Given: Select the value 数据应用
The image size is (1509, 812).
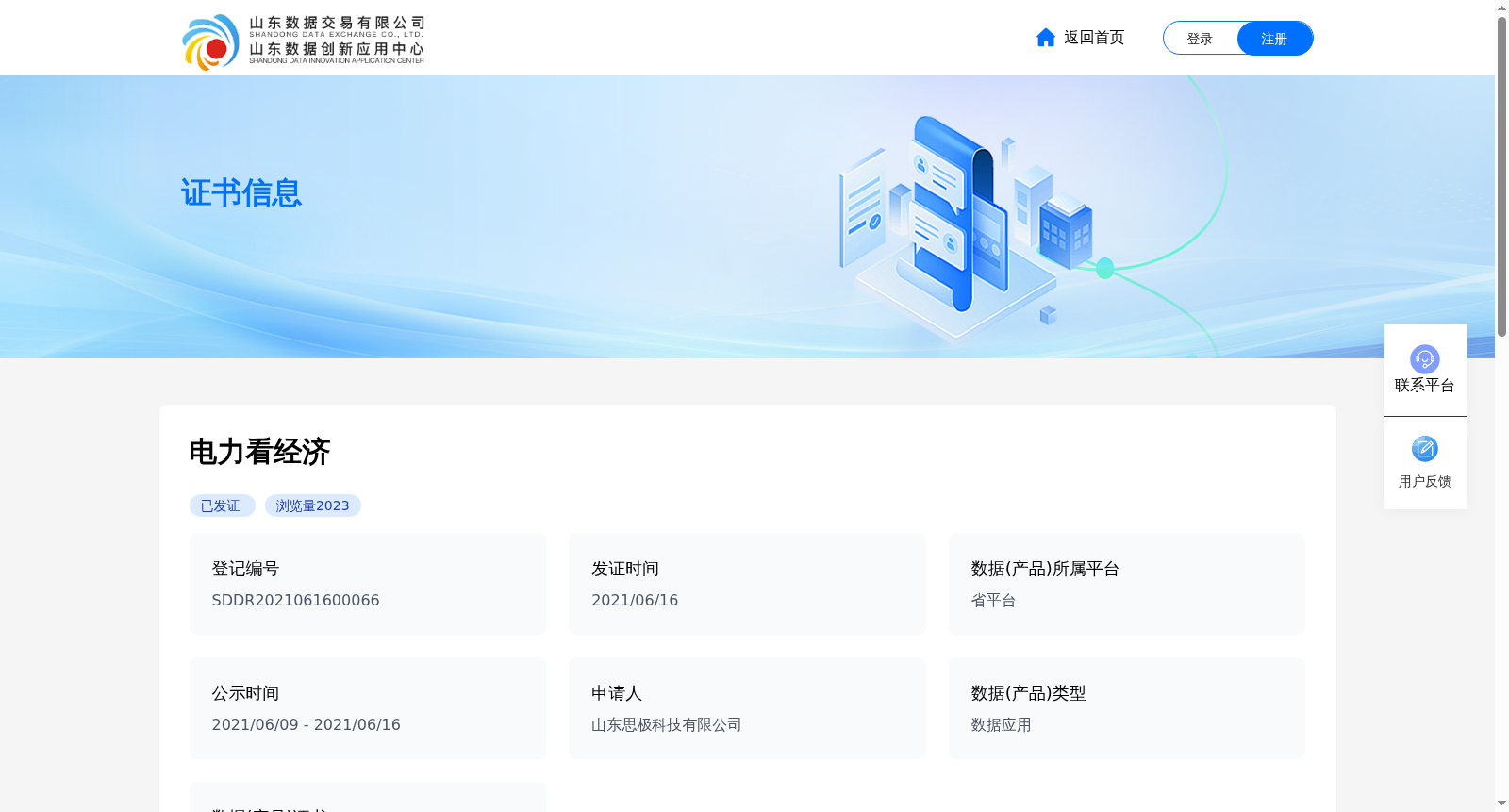Looking at the screenshot, I should click(1001, 725).
